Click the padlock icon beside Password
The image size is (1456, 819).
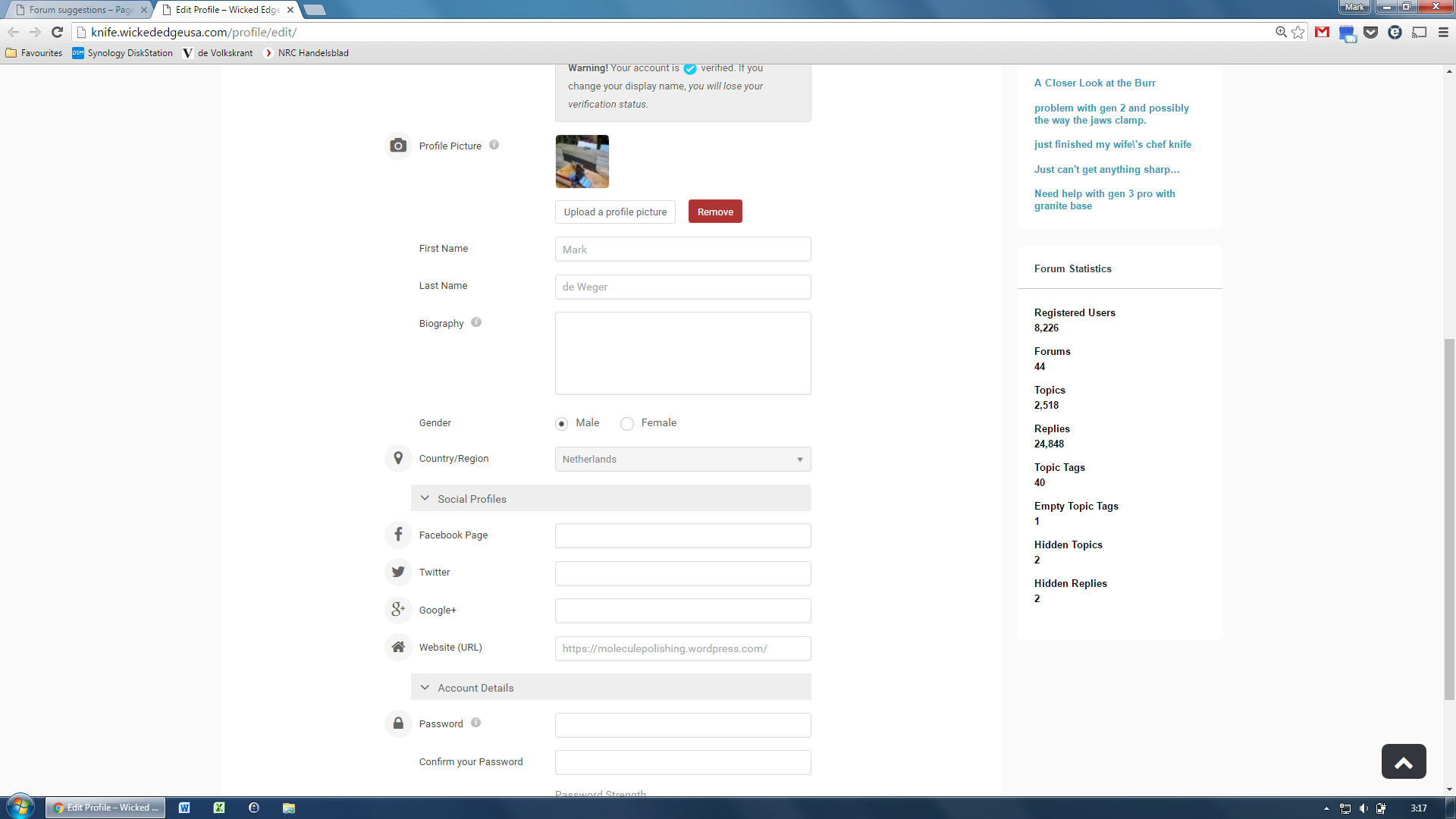click(398, 723)
